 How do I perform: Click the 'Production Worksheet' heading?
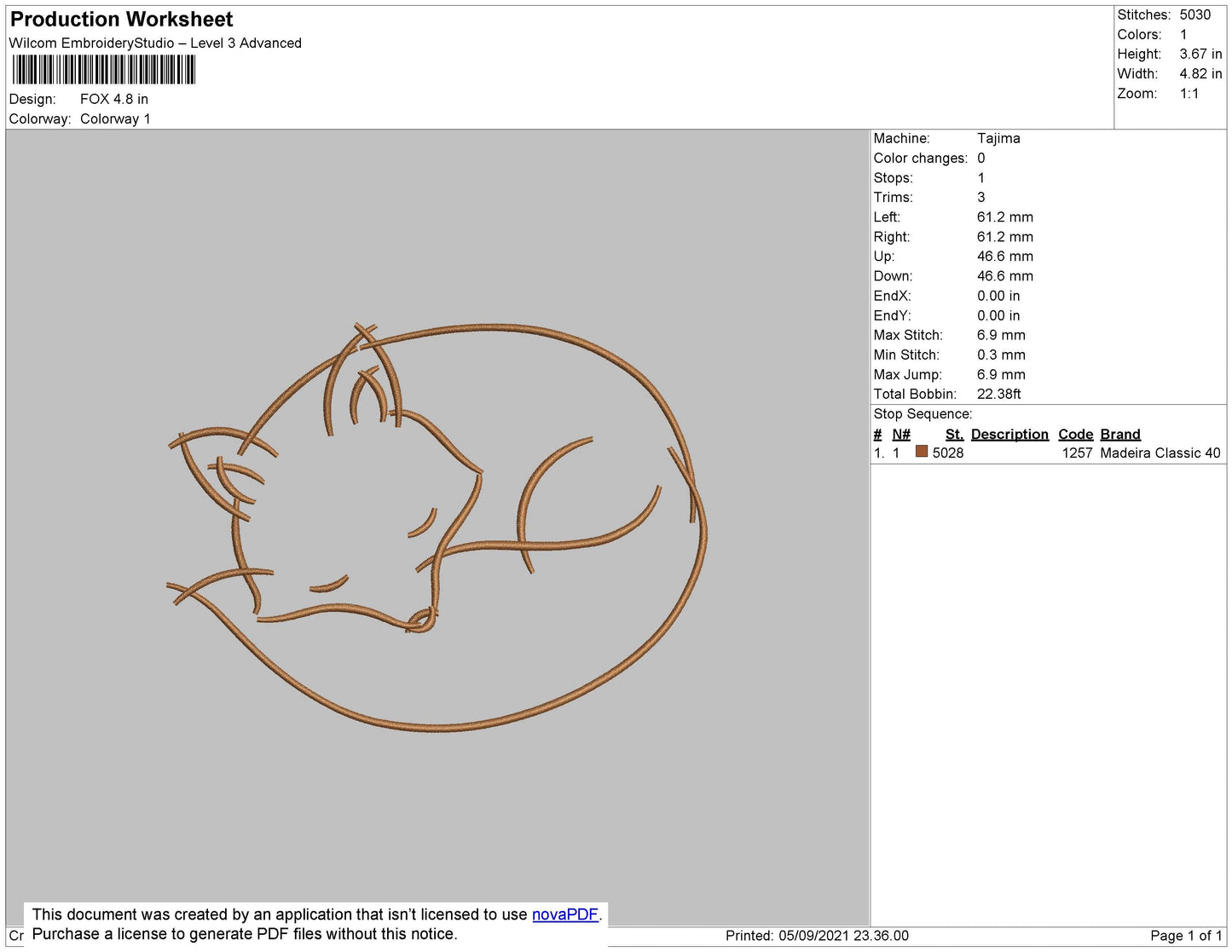click(x=121, y=20)
